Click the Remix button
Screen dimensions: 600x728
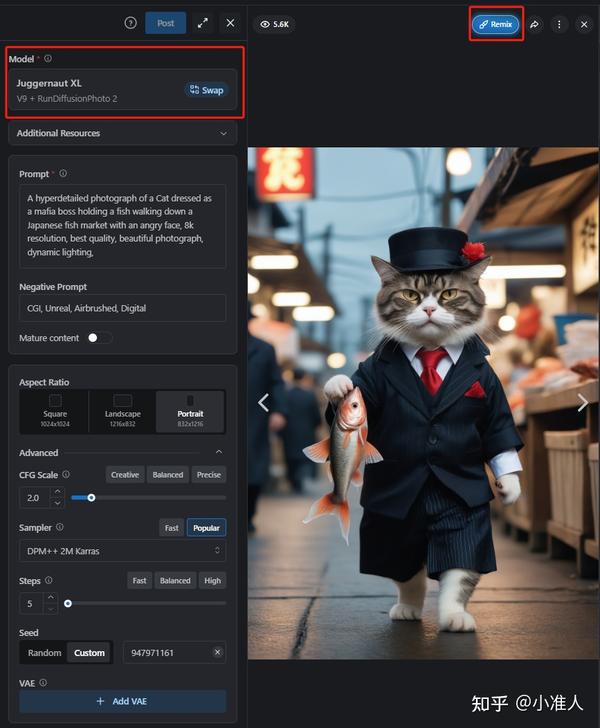tap(496, 24)
